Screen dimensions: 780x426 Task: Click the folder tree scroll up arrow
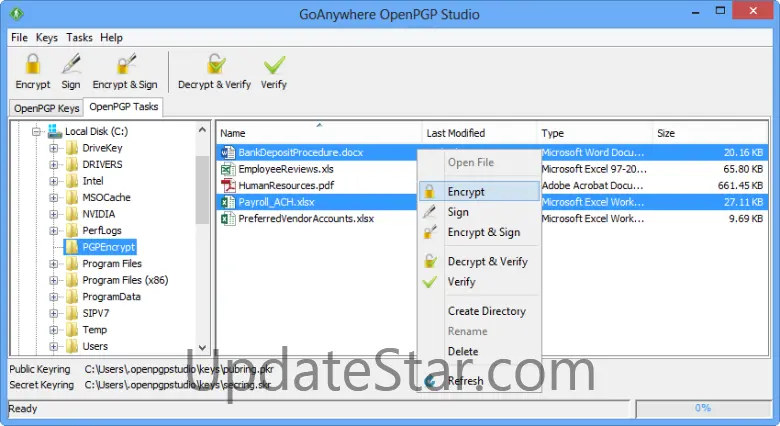(202, 129)
